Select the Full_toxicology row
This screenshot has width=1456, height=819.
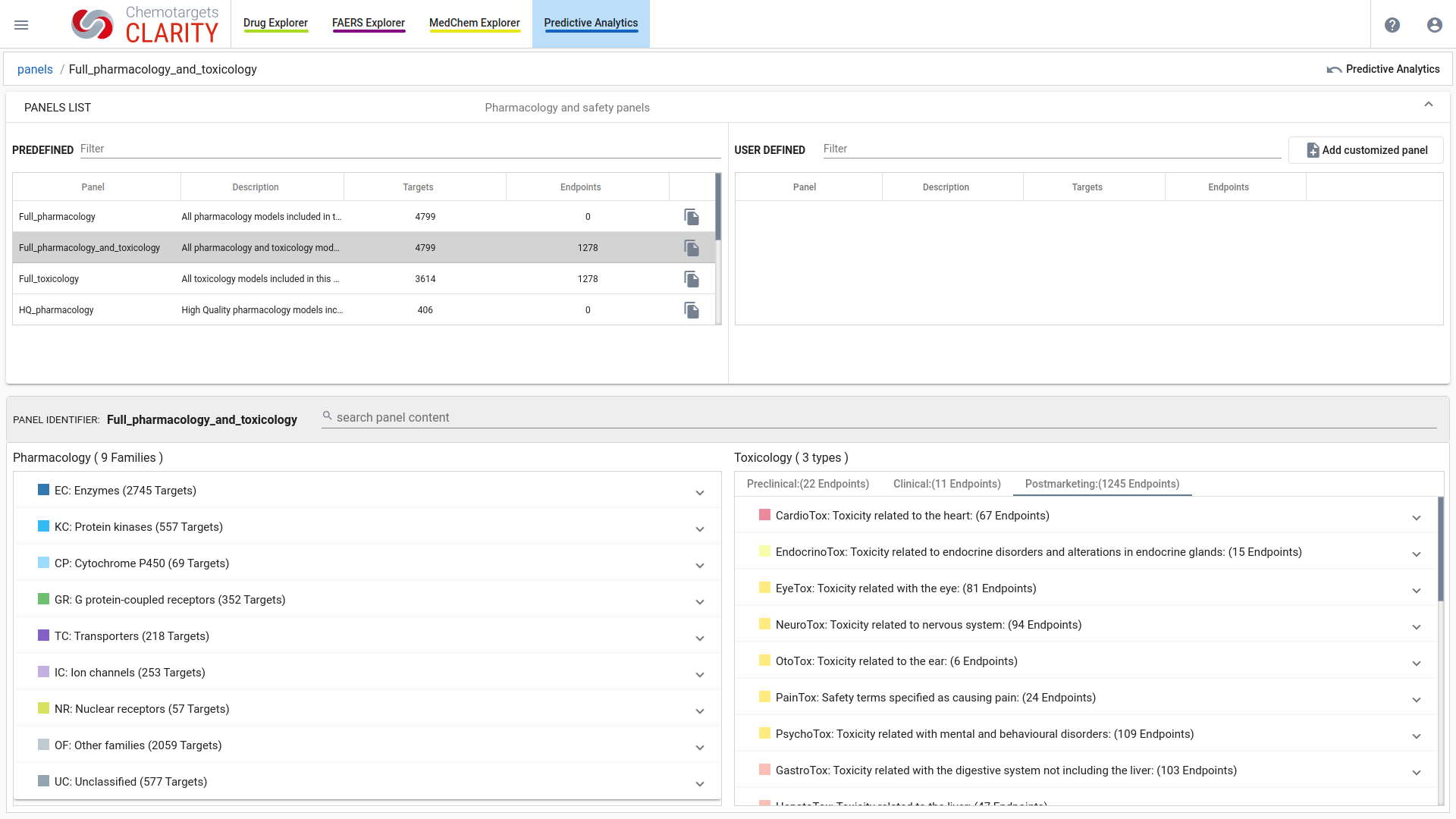[364, 279]
